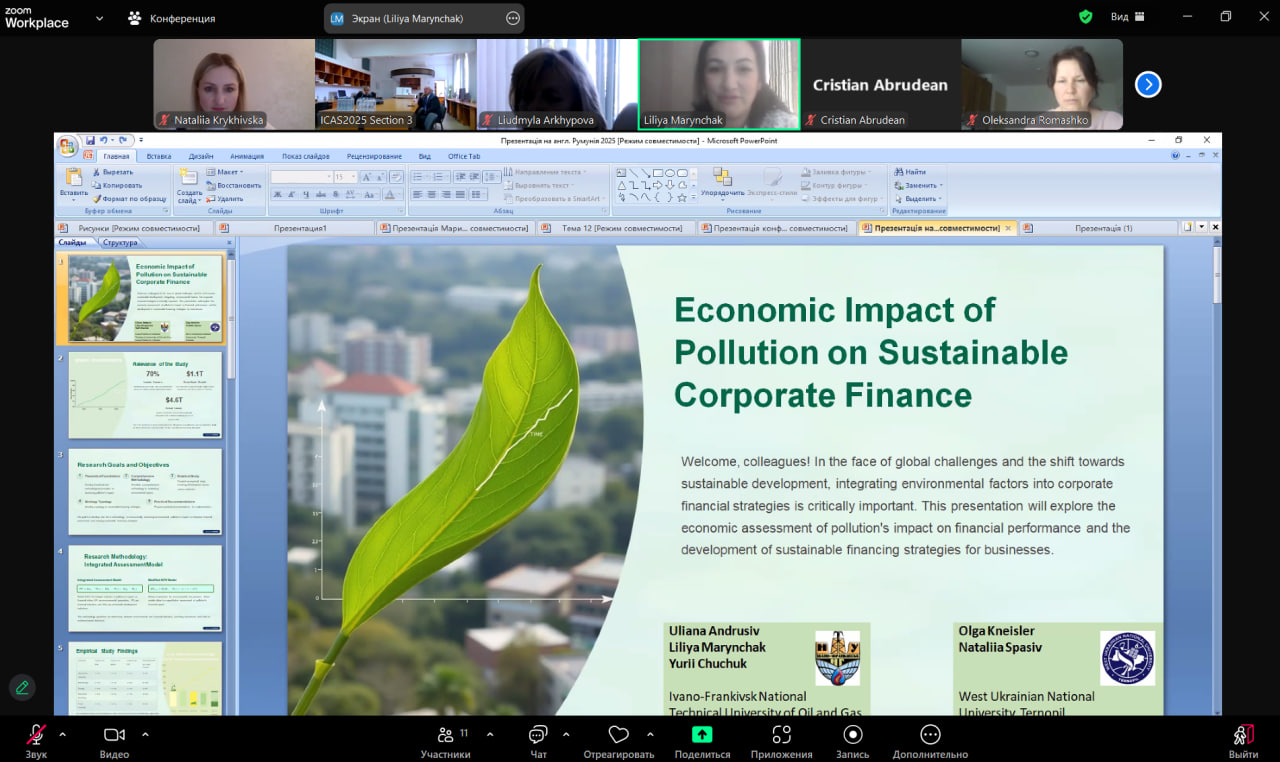The height and width of the screenshot is (762, 1280).
Task: Click the bulleted list icon
Action: pos(420,177)
